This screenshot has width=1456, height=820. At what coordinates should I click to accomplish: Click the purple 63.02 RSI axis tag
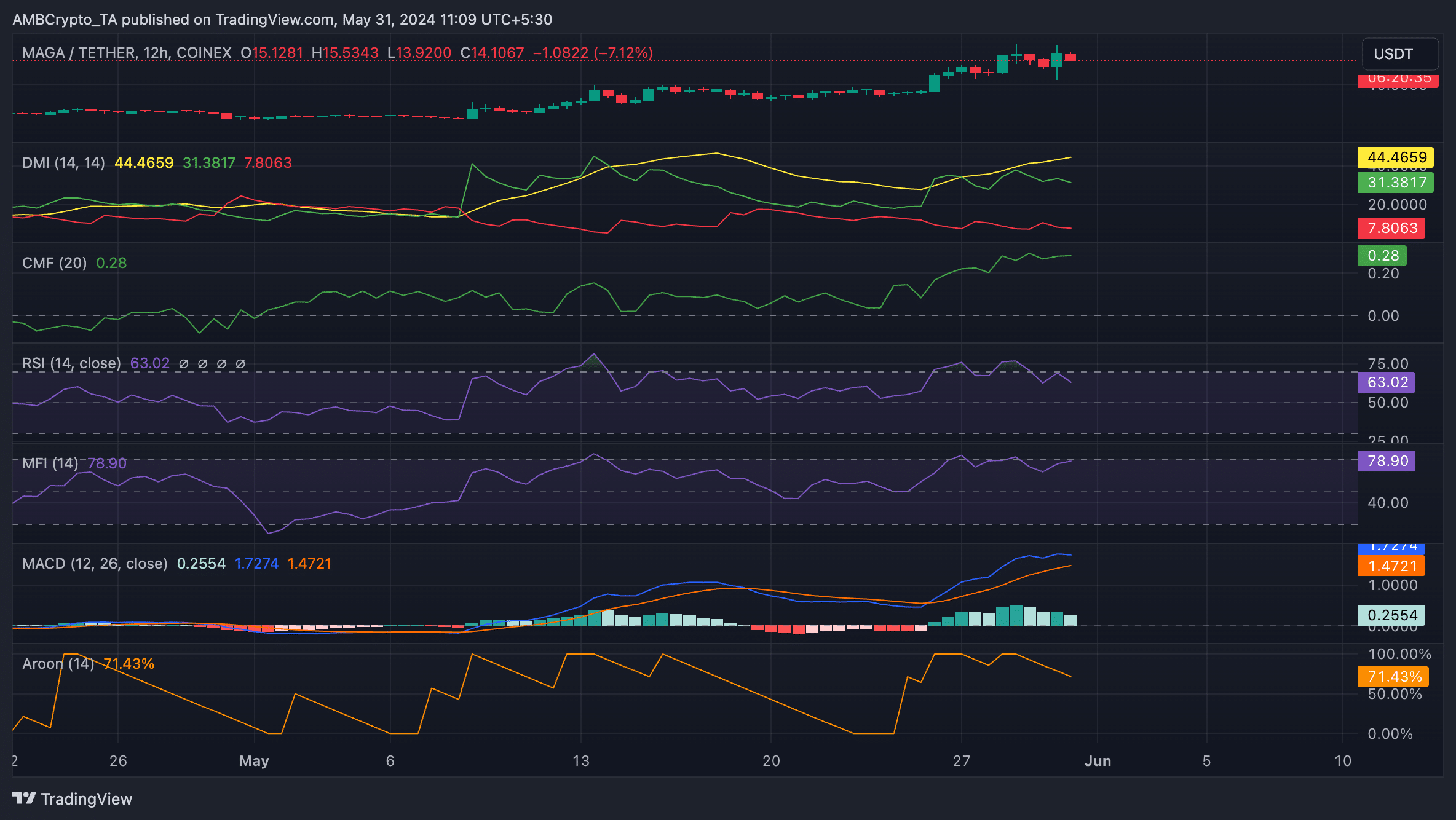pyautogui.click(x=1387, y=382)
